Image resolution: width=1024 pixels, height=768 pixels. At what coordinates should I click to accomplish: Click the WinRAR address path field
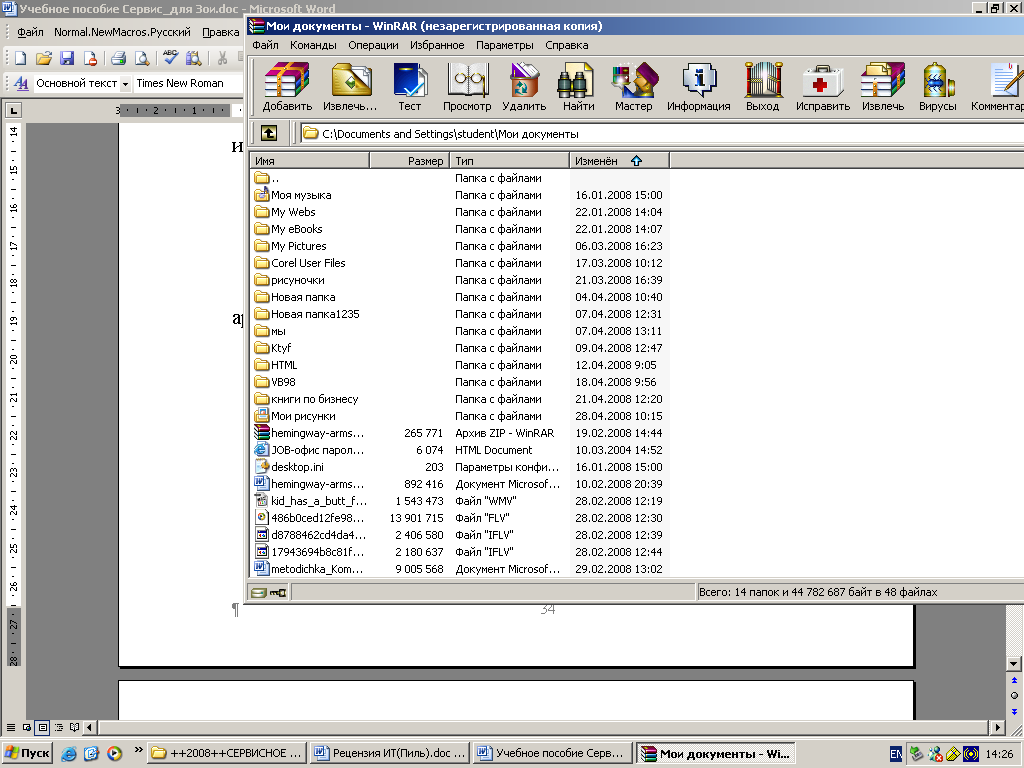[662, 134]
